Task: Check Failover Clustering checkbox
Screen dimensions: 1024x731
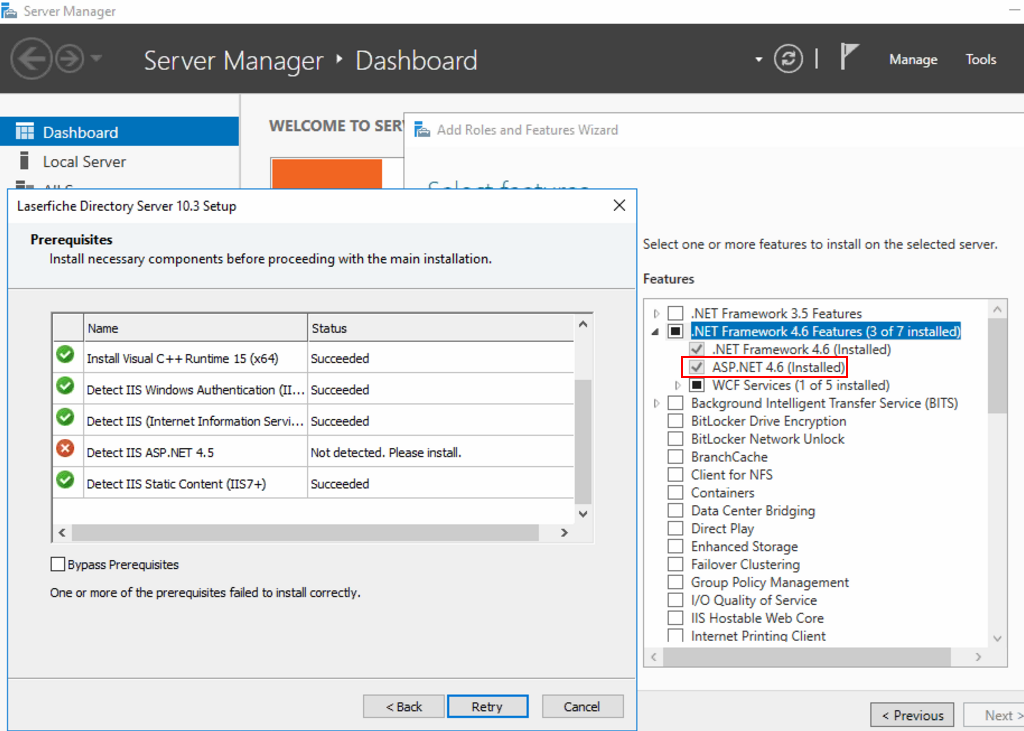Action: [x=675, y=564]
